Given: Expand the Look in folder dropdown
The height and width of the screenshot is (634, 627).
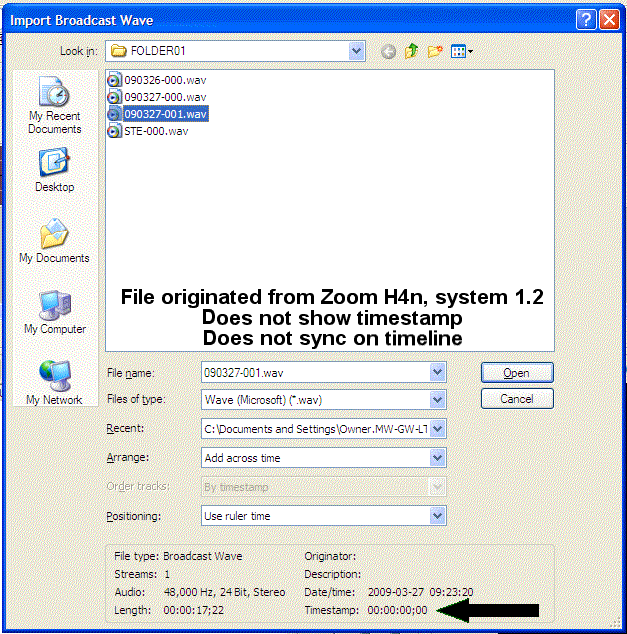Looking at the screenshot, I should 357,50.
